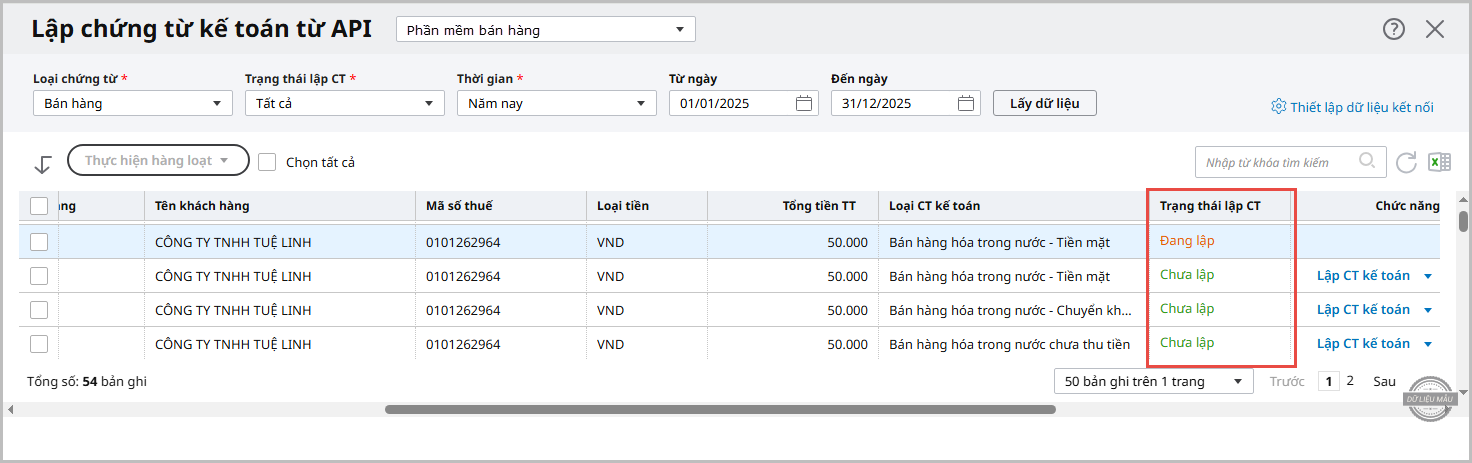The height and width of the screenshot is (463, 1472).
Task: Expand the Thời gian dropdown showing Năm nay
Action: (x=557, y=103)
